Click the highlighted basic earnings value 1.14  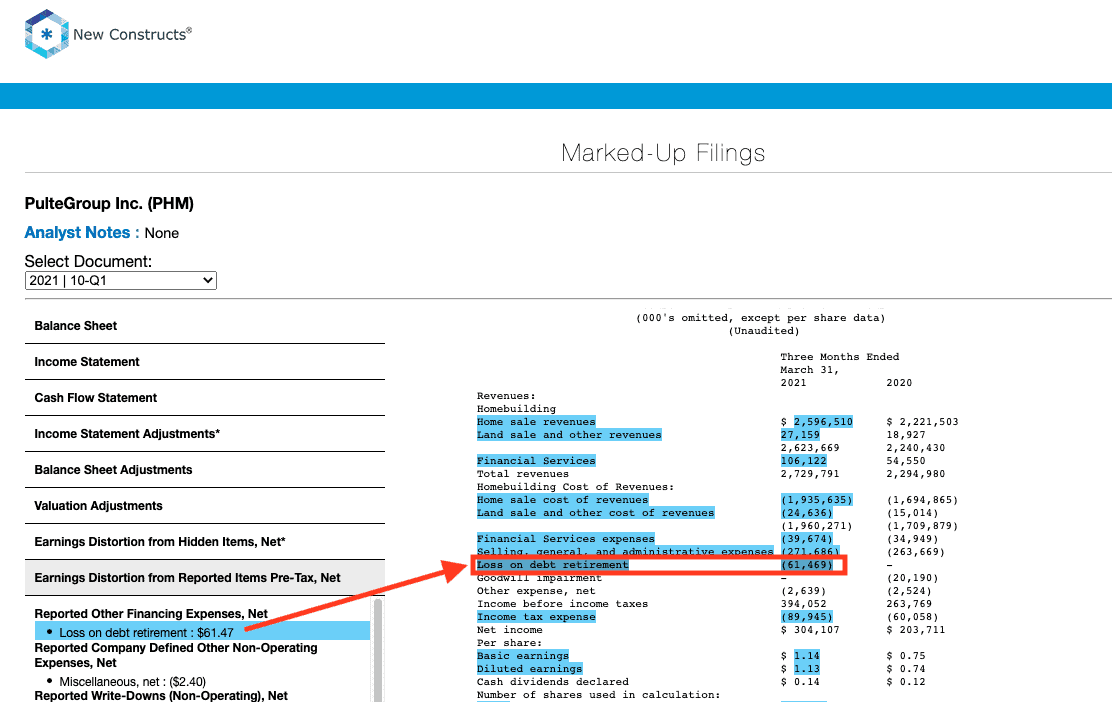coord(806,656)
